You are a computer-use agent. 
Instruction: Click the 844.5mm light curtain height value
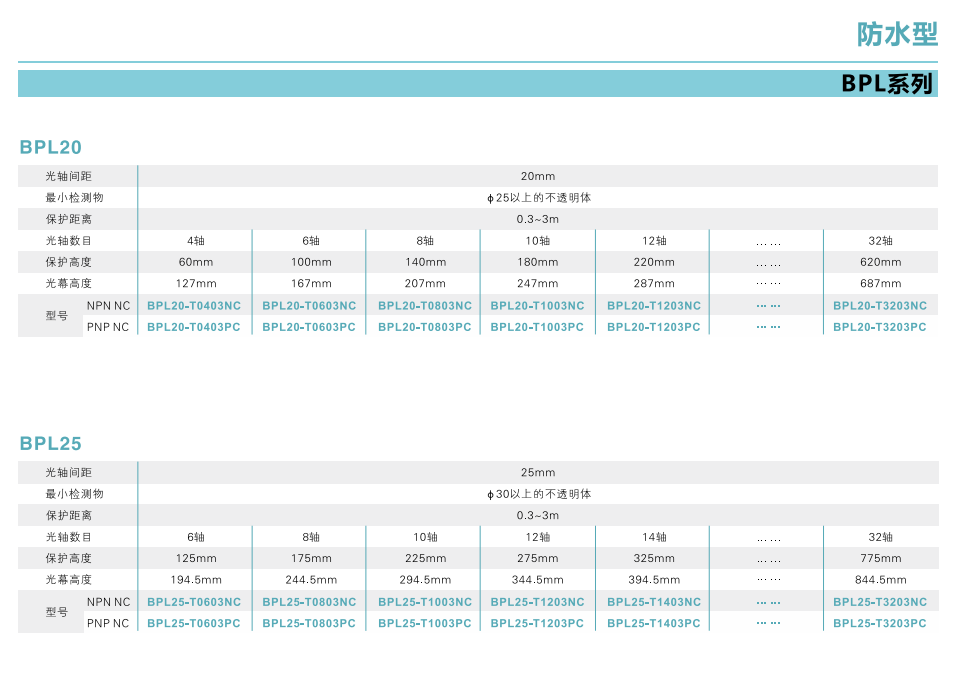880,580
